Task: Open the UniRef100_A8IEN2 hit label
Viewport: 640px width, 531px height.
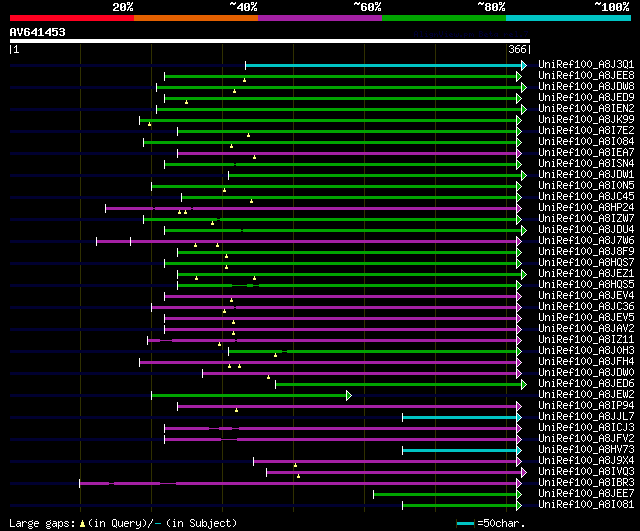Action: coord(586,109)
